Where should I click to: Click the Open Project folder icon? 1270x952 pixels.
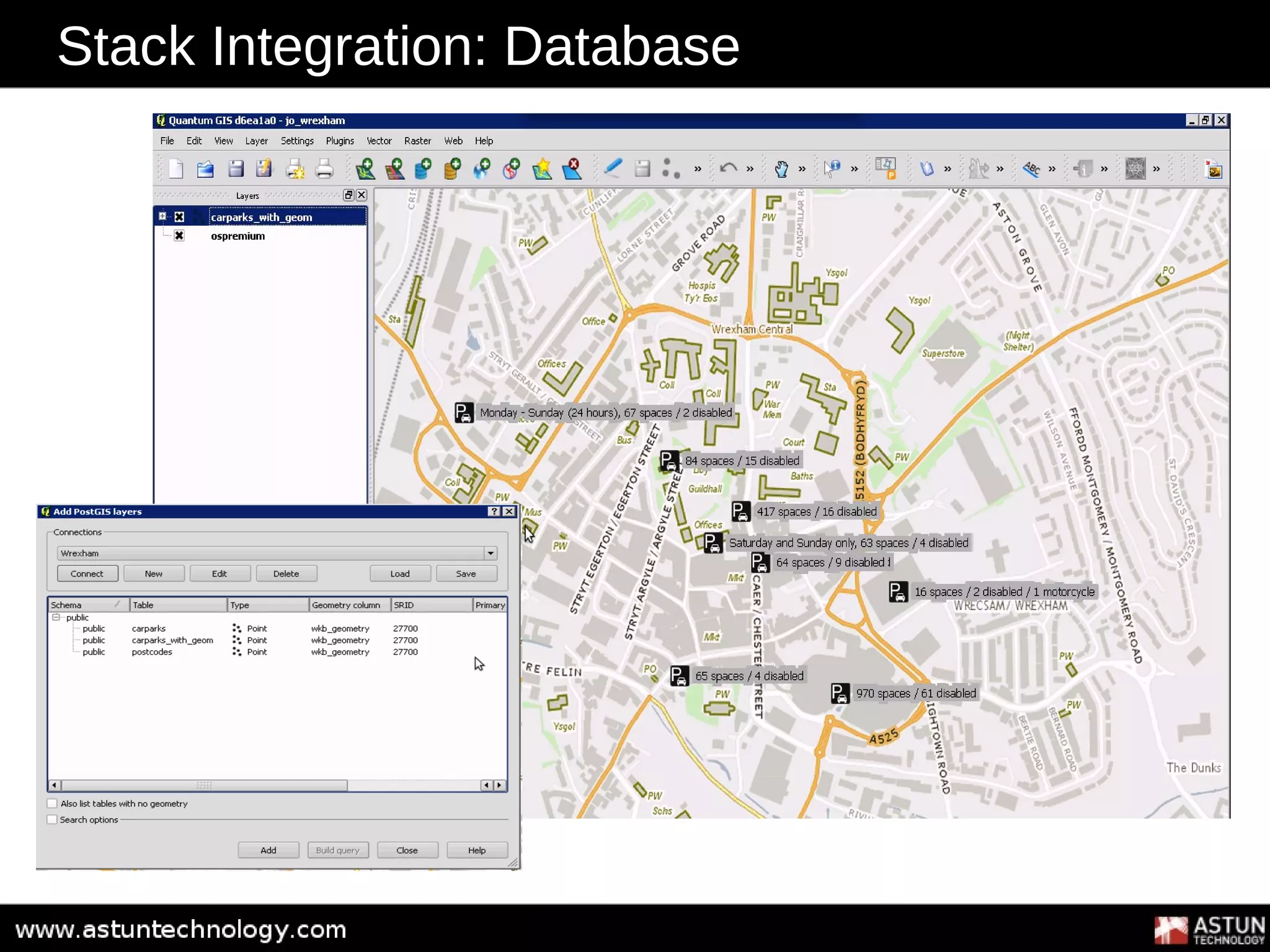click(205, 169)
